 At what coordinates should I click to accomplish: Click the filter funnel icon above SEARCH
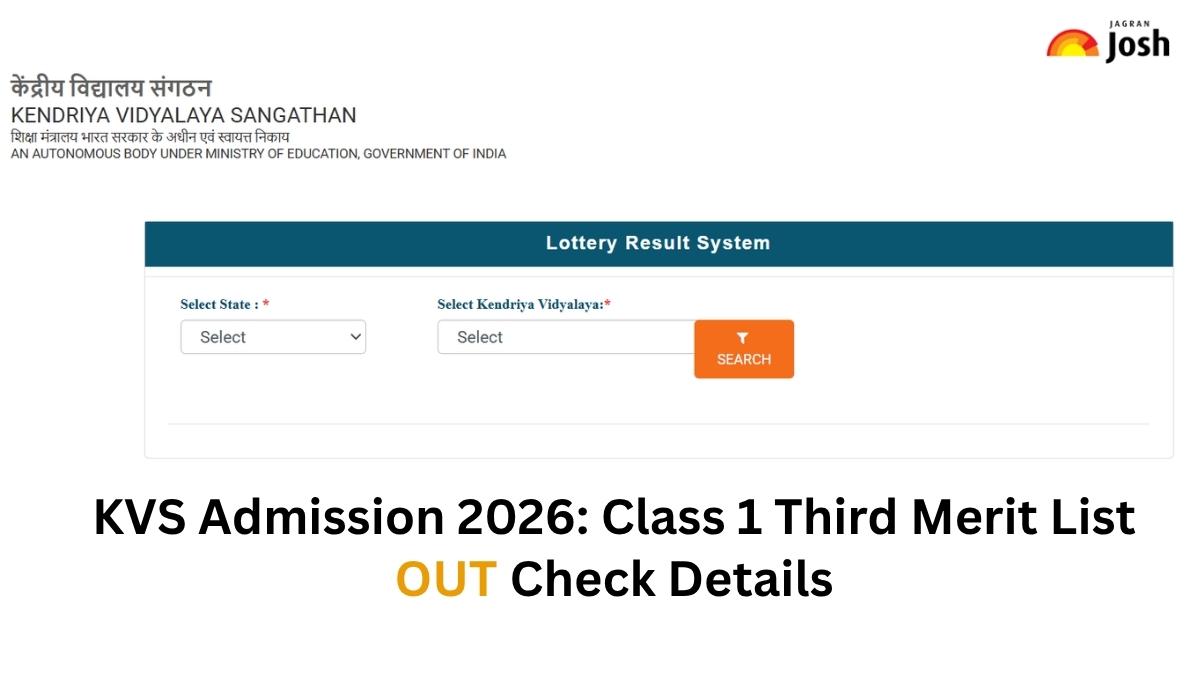point(743,338)
